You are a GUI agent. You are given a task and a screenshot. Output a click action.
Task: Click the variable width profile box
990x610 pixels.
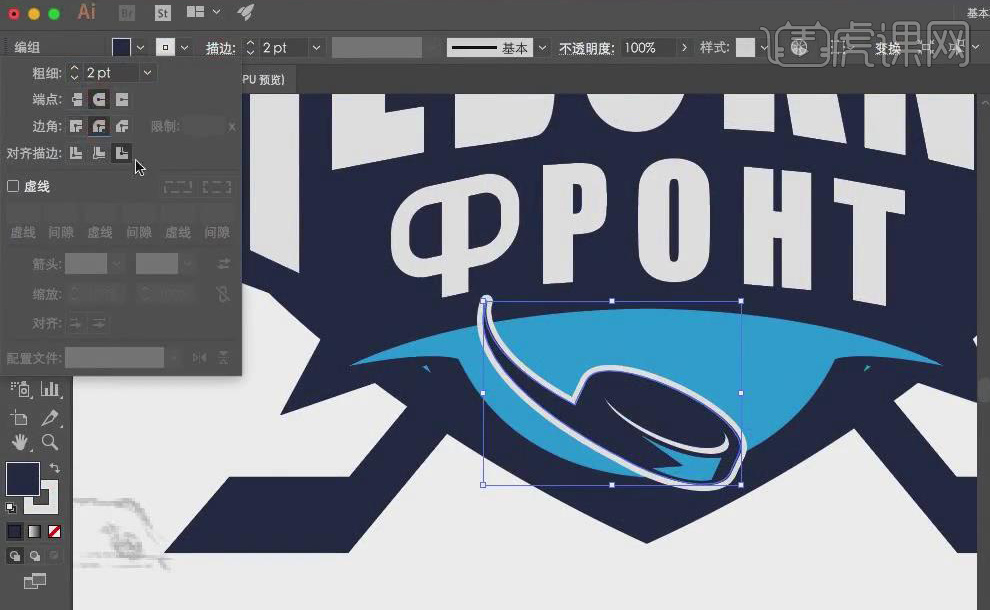[x=376, y=47]
